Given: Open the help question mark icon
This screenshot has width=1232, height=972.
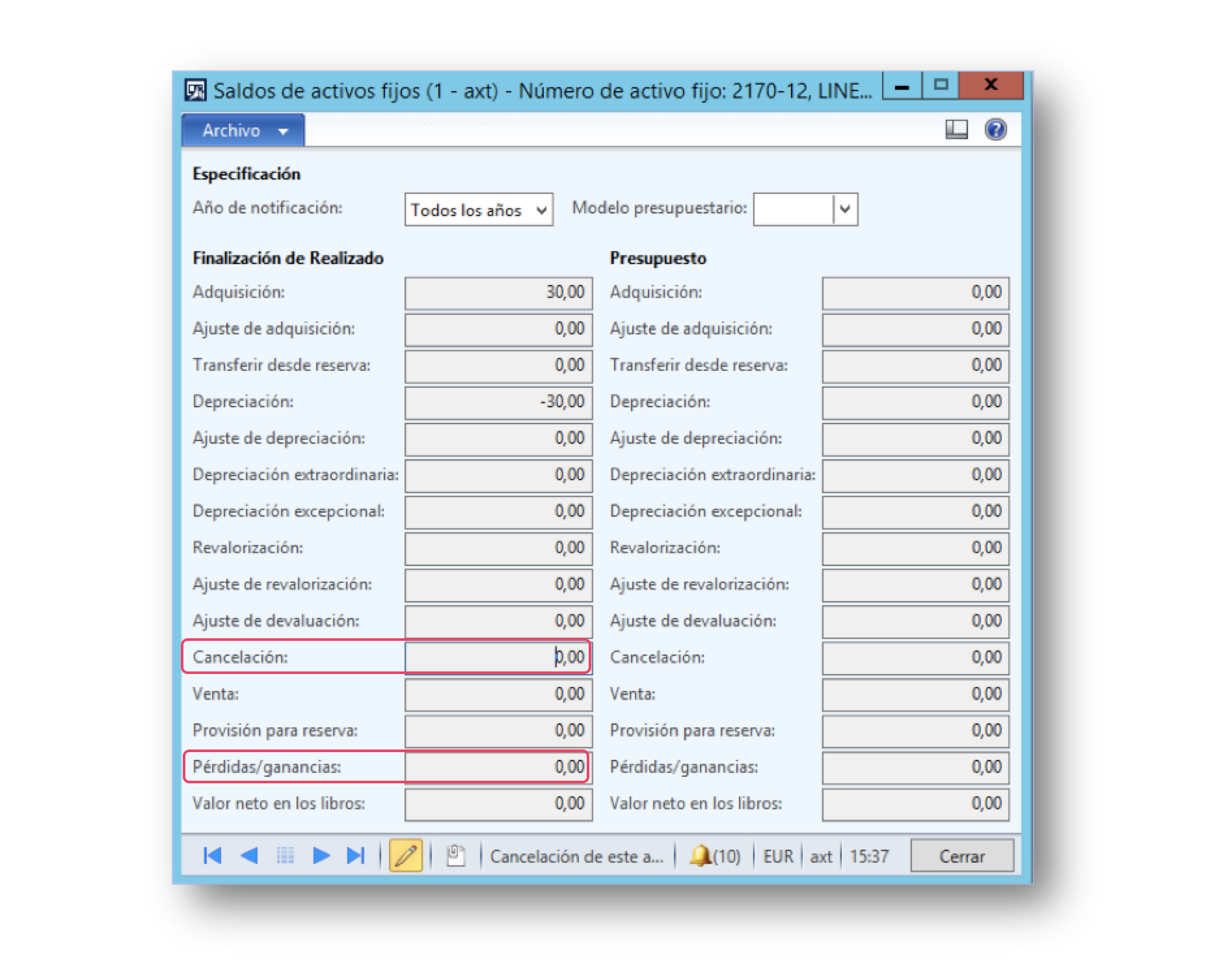Looking at the screenshot, I should pyautogui.click(x=995, y=129).
